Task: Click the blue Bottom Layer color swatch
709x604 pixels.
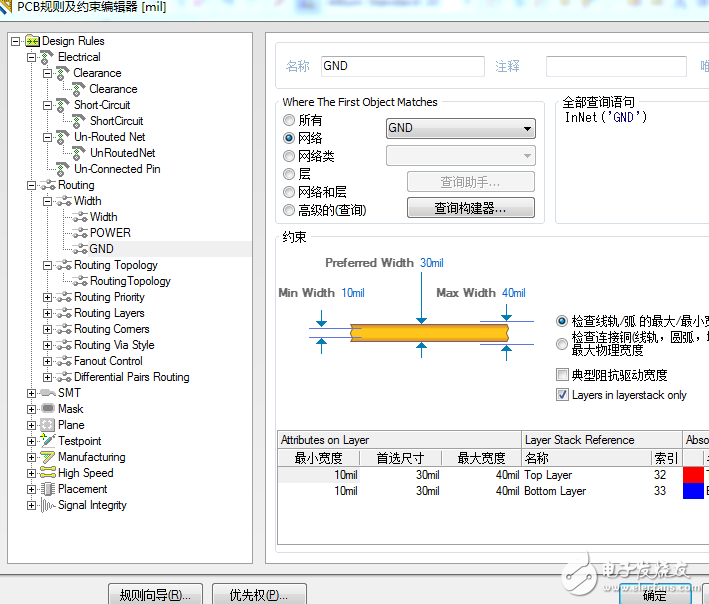Action: [x=693, y=491]
